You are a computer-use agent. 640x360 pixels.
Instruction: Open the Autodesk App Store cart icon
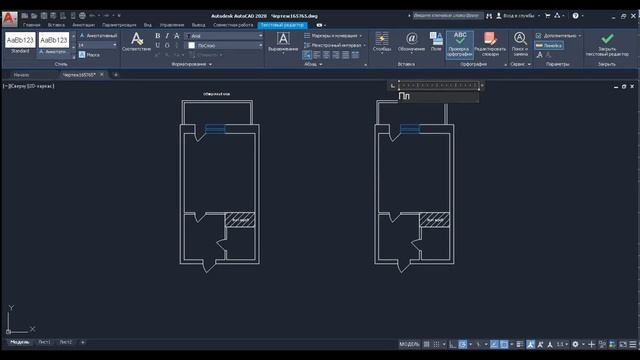[x=548, y=16]
